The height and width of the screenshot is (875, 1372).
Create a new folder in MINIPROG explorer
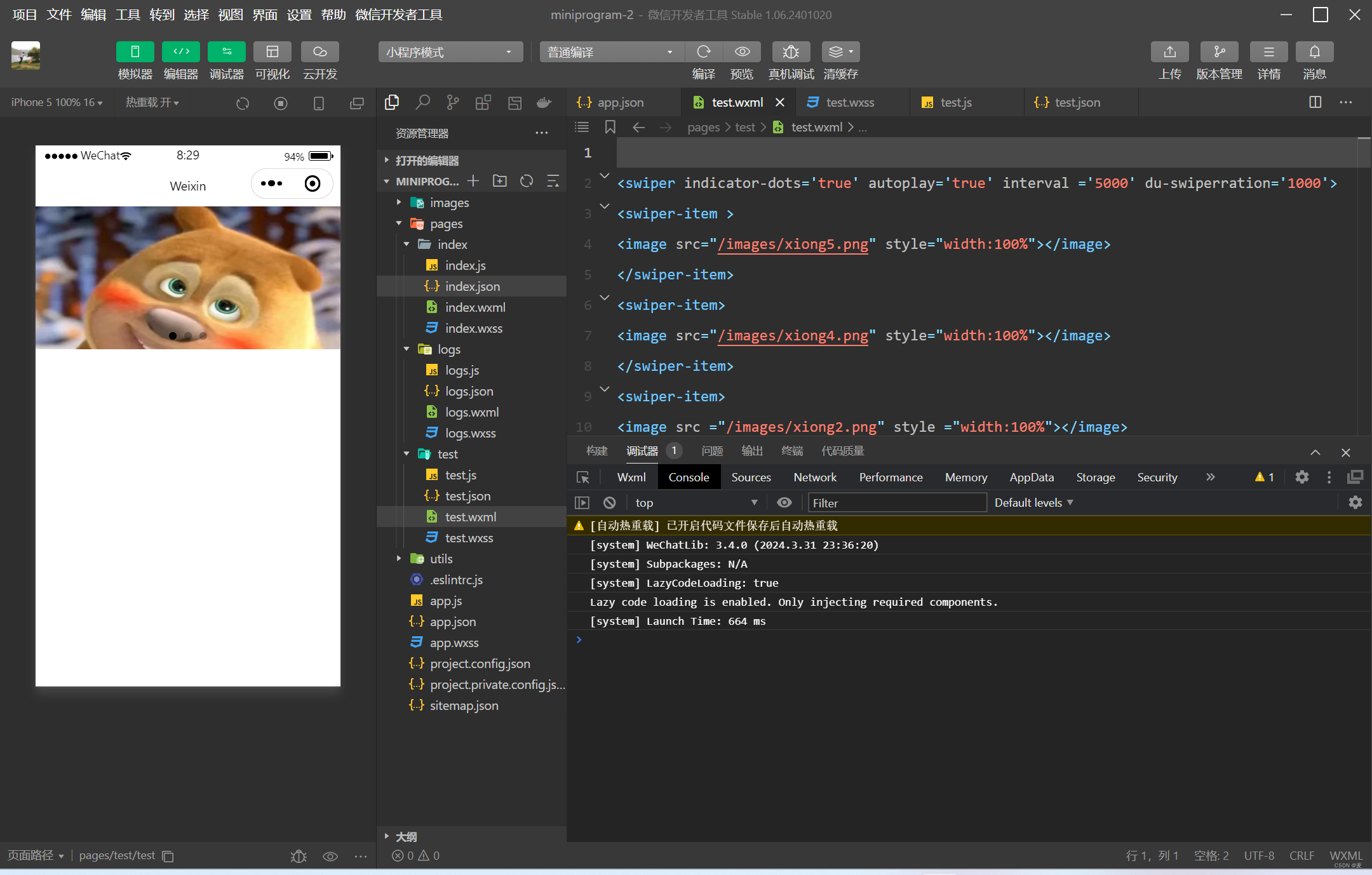(500, 181)
